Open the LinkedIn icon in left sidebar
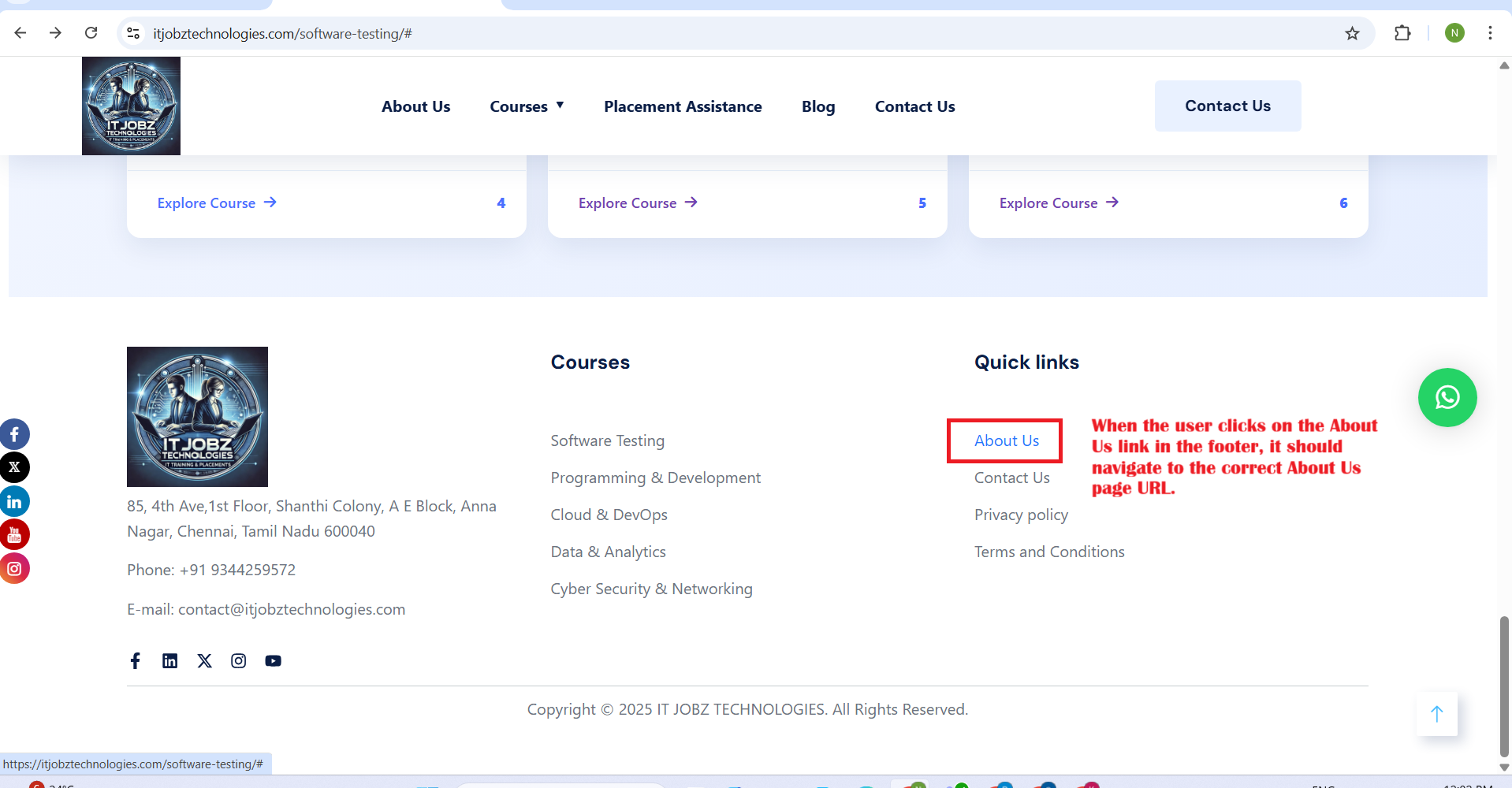This screenshot has height=788, width=1512. pos(14,501)
